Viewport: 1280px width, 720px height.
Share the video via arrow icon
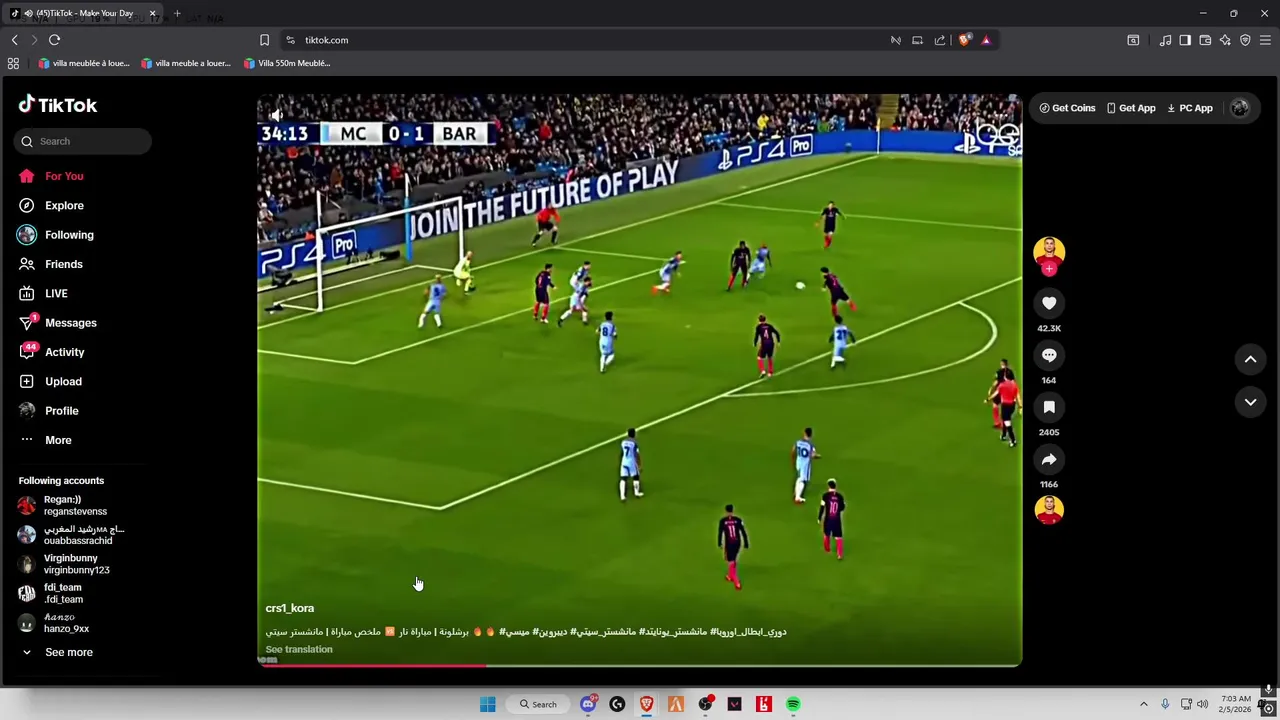(1049, 459)
